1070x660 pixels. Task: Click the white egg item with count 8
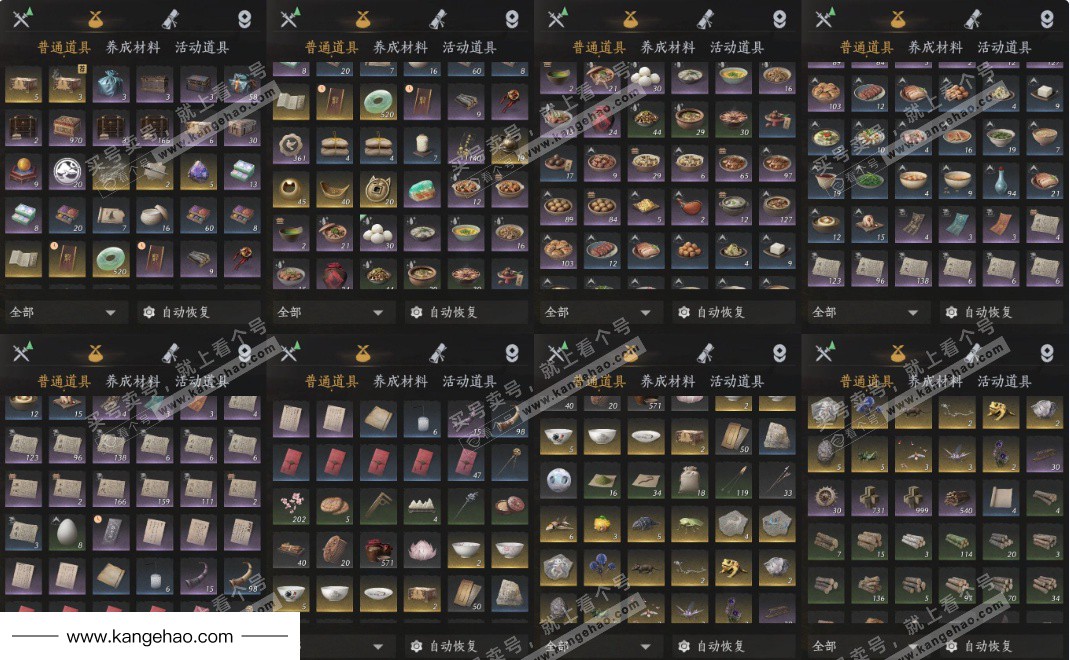(x=67, y=532)
